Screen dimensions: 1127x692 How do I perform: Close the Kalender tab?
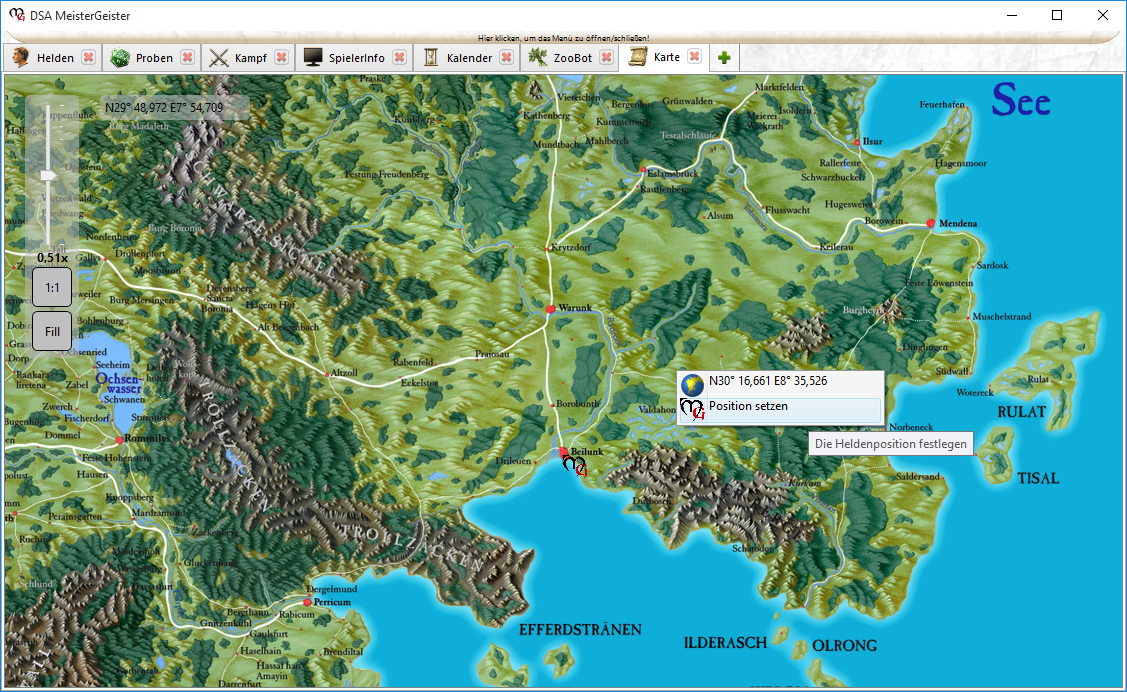[x=506, y=57]
